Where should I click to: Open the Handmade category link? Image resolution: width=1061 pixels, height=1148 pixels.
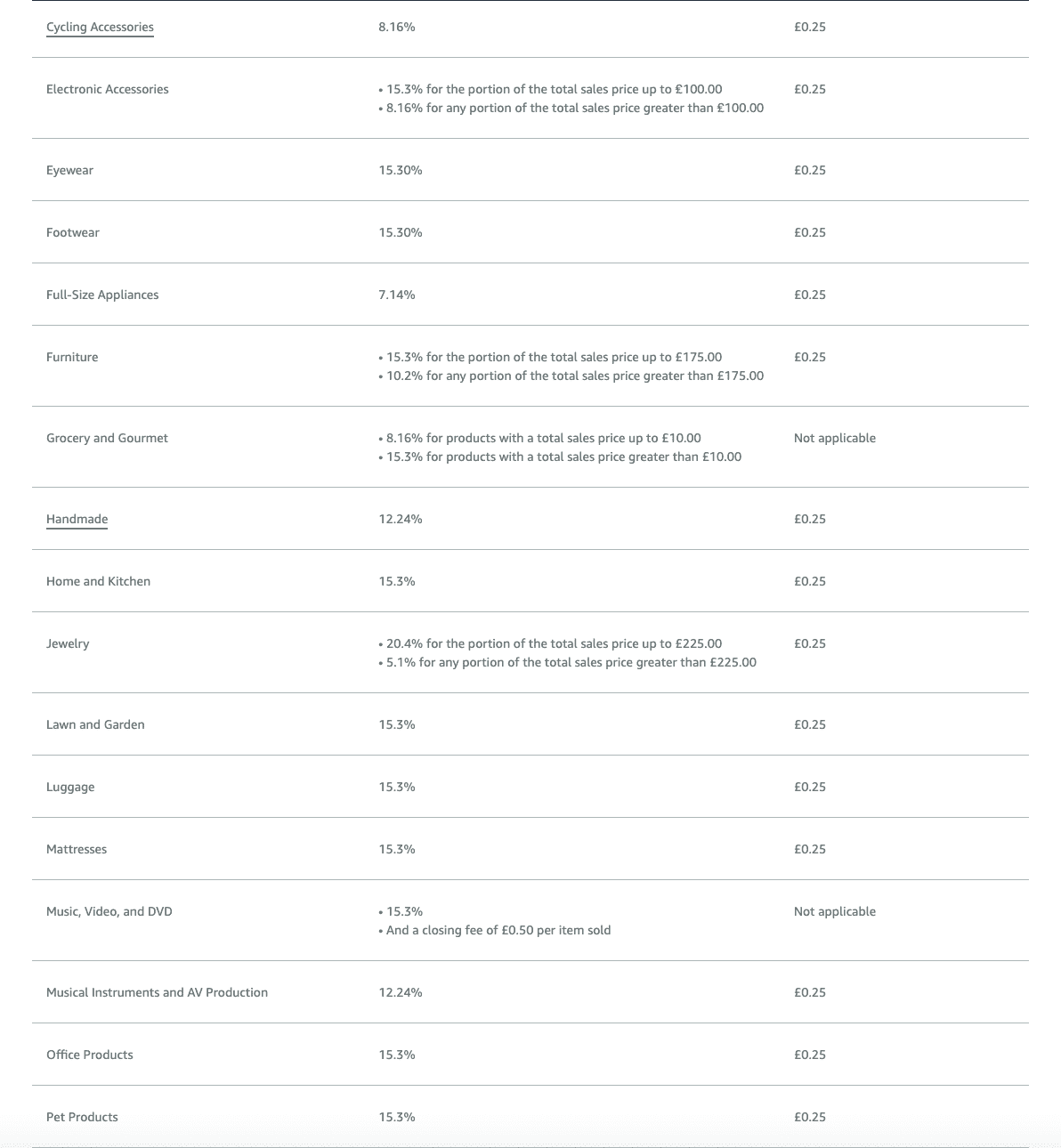pos(77,520)
